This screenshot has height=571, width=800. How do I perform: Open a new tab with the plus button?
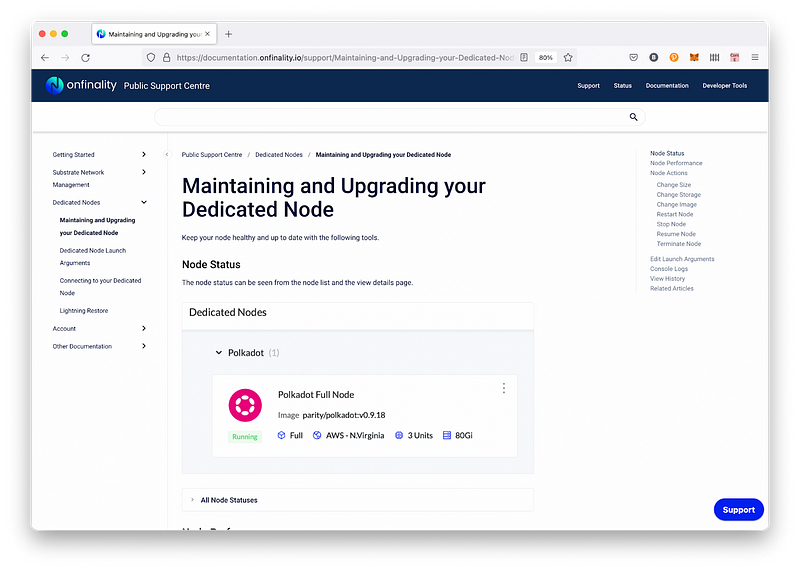click(x=229, y=34)
